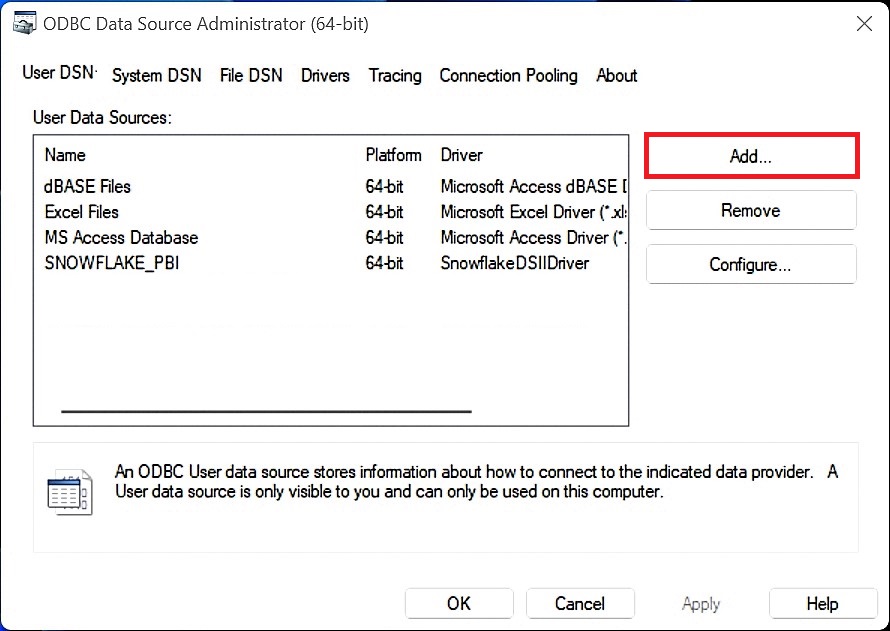Click 64-bit platform cell for MS Access Database
Screen dimensions: 890x631
384,237
